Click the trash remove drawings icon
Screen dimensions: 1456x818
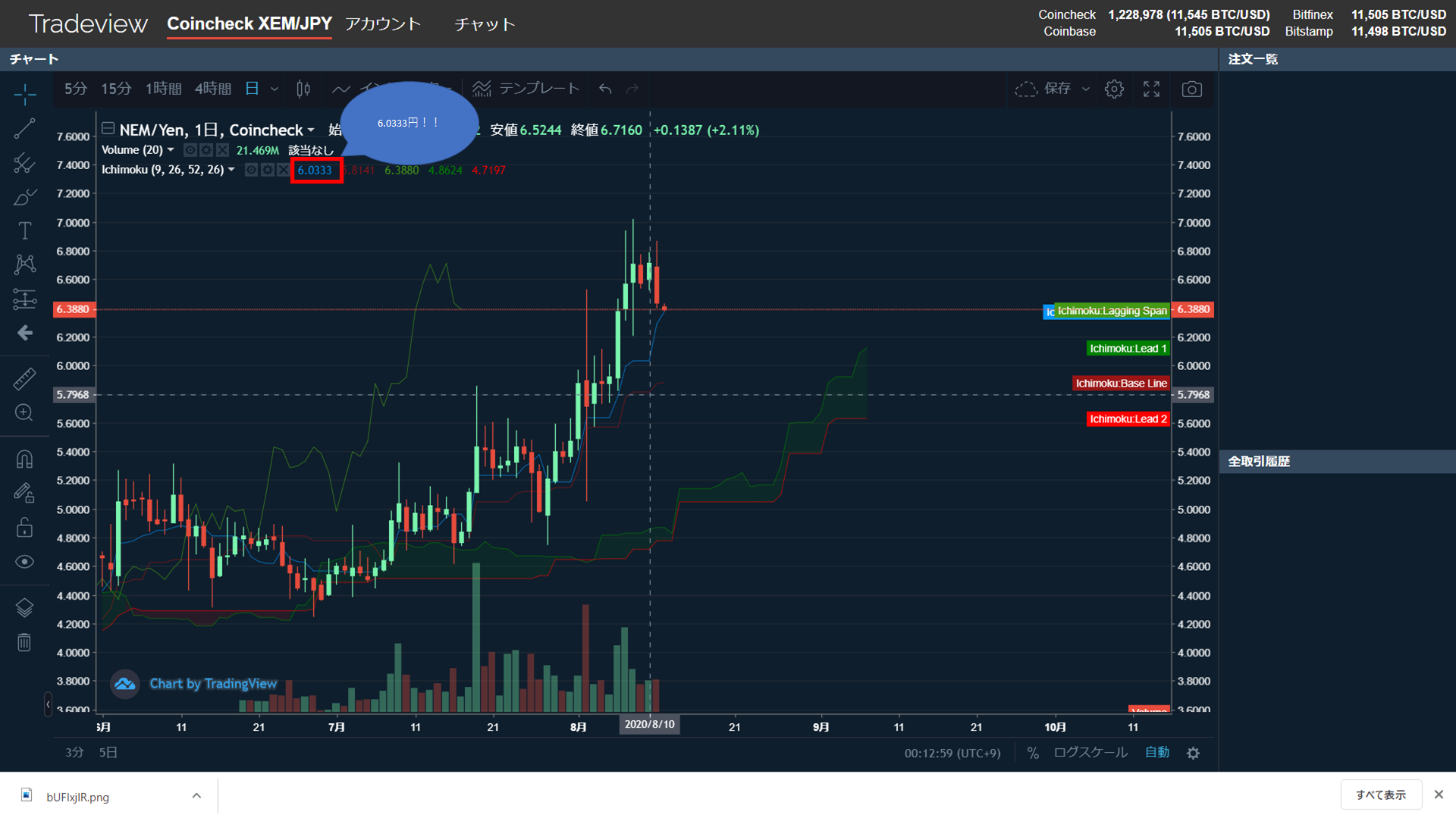coord(24,642)
